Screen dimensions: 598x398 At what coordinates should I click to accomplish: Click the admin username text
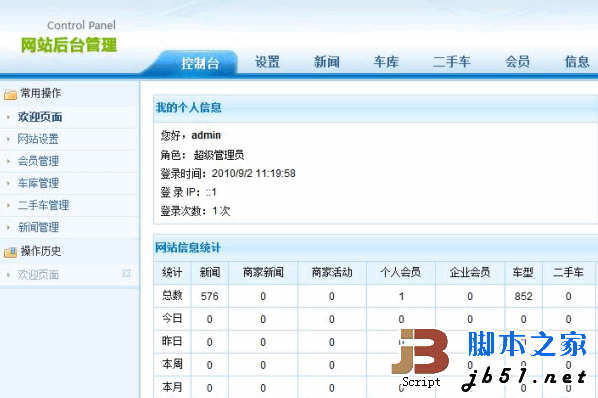pyautogui.click(x=206, y=135)
